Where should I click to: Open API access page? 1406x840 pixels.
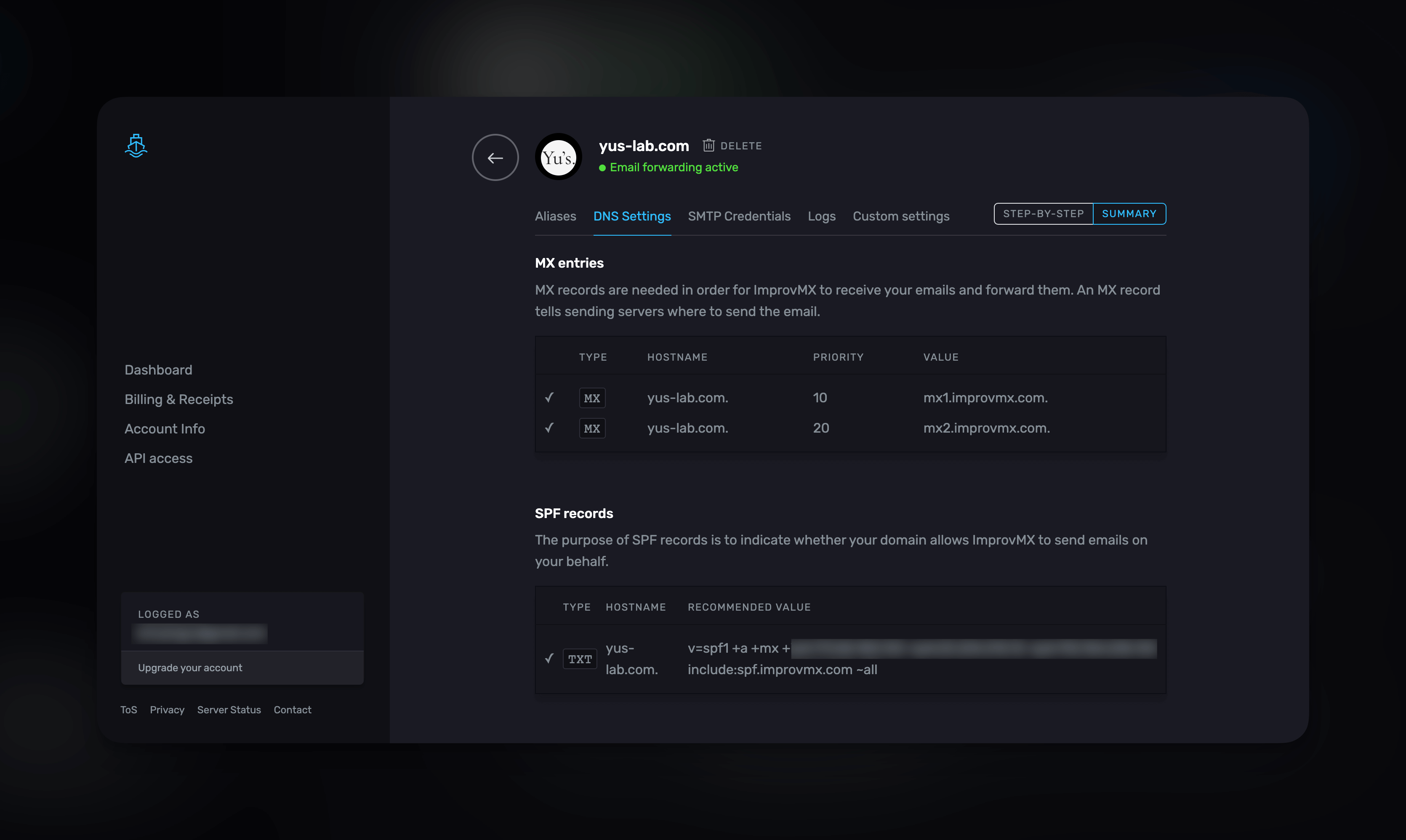coord(158,458)
